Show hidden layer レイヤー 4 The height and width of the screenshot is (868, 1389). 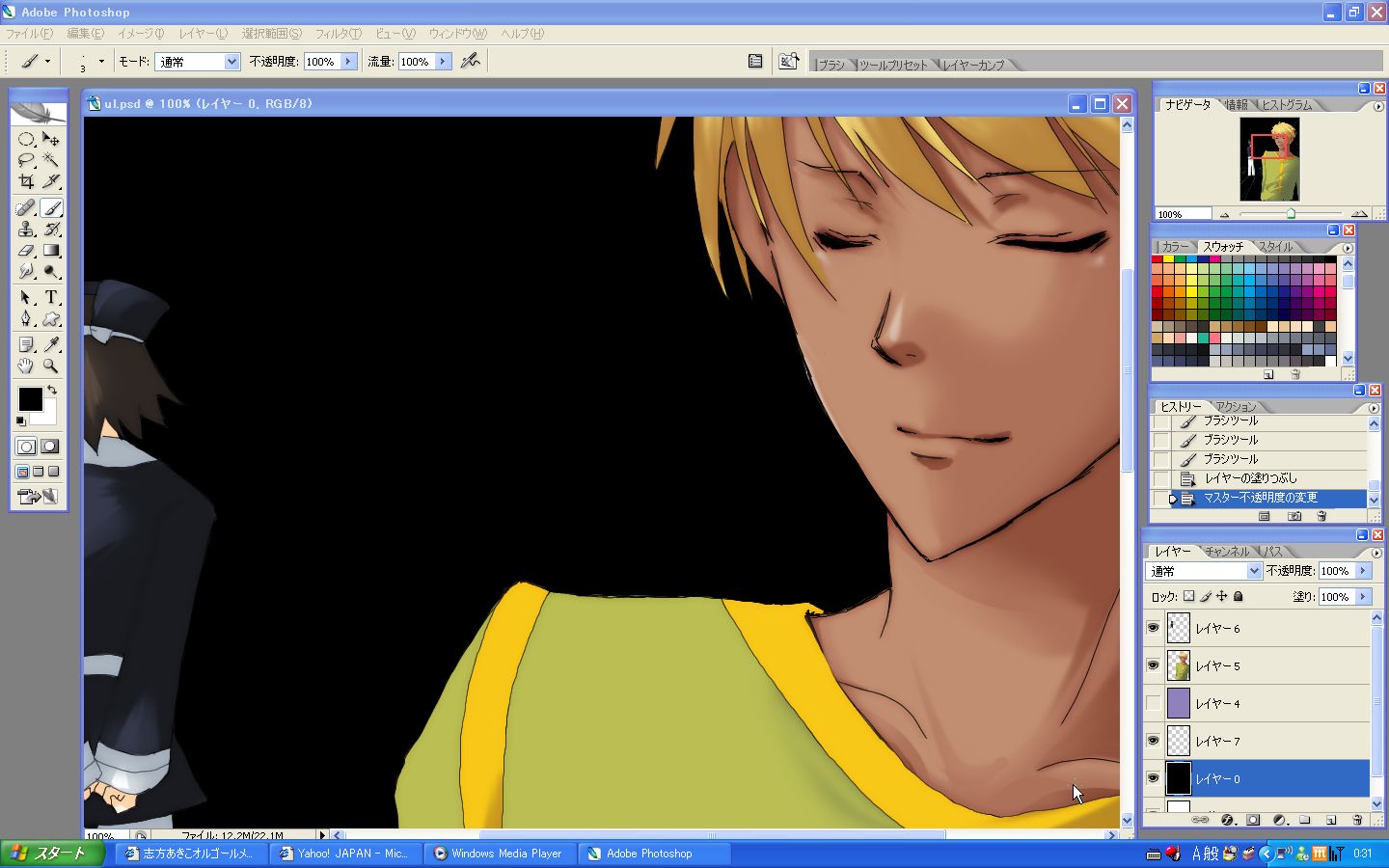pos(1154,703)
